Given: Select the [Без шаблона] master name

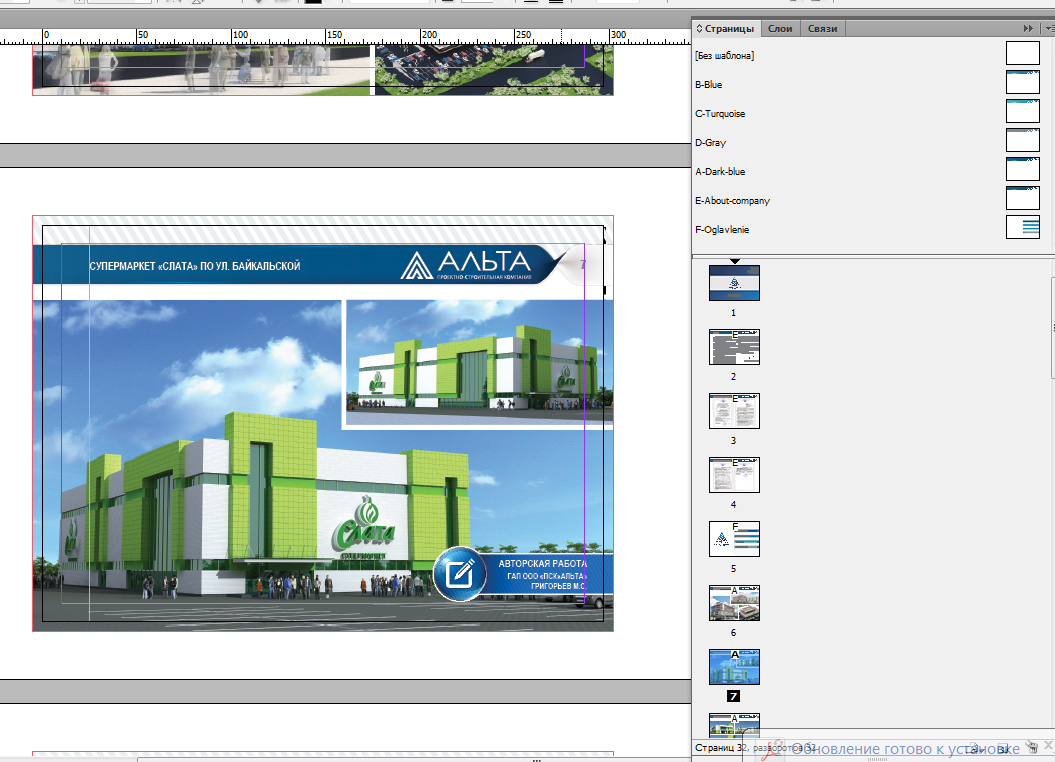Looking at the screenshot, I should click(x=724, y=56).
